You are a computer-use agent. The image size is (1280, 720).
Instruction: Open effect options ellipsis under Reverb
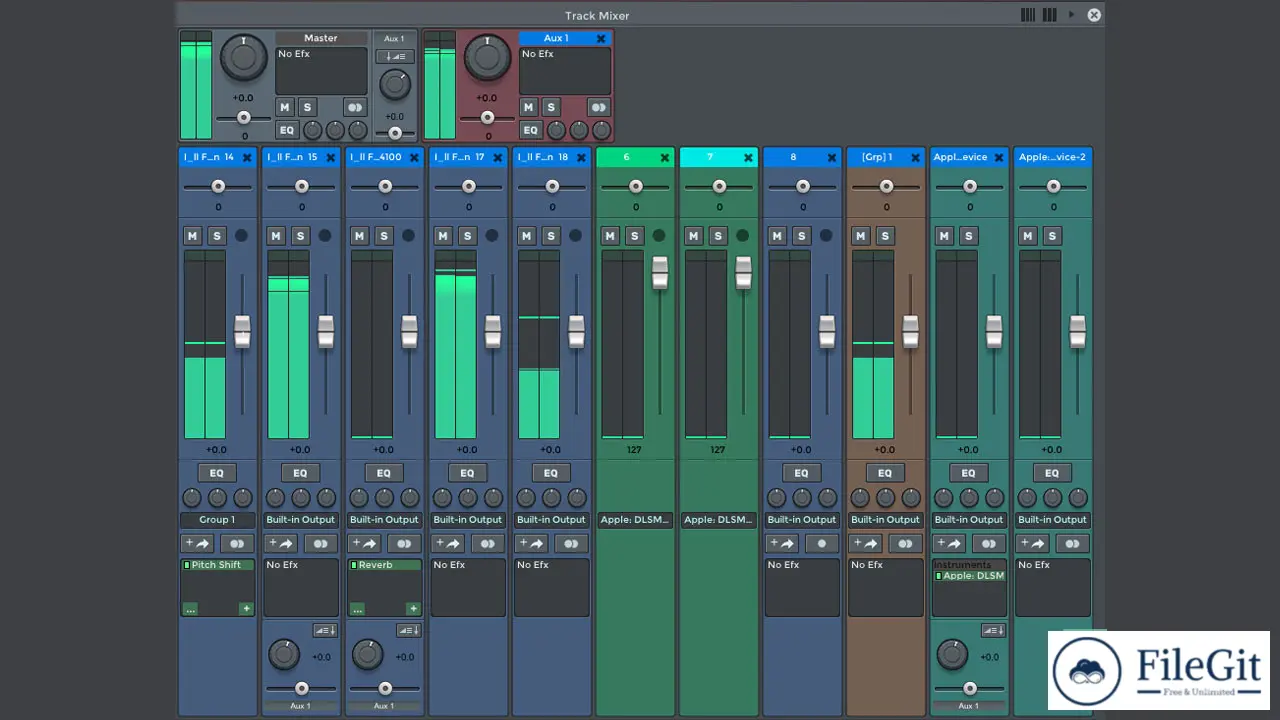[357, 608]
